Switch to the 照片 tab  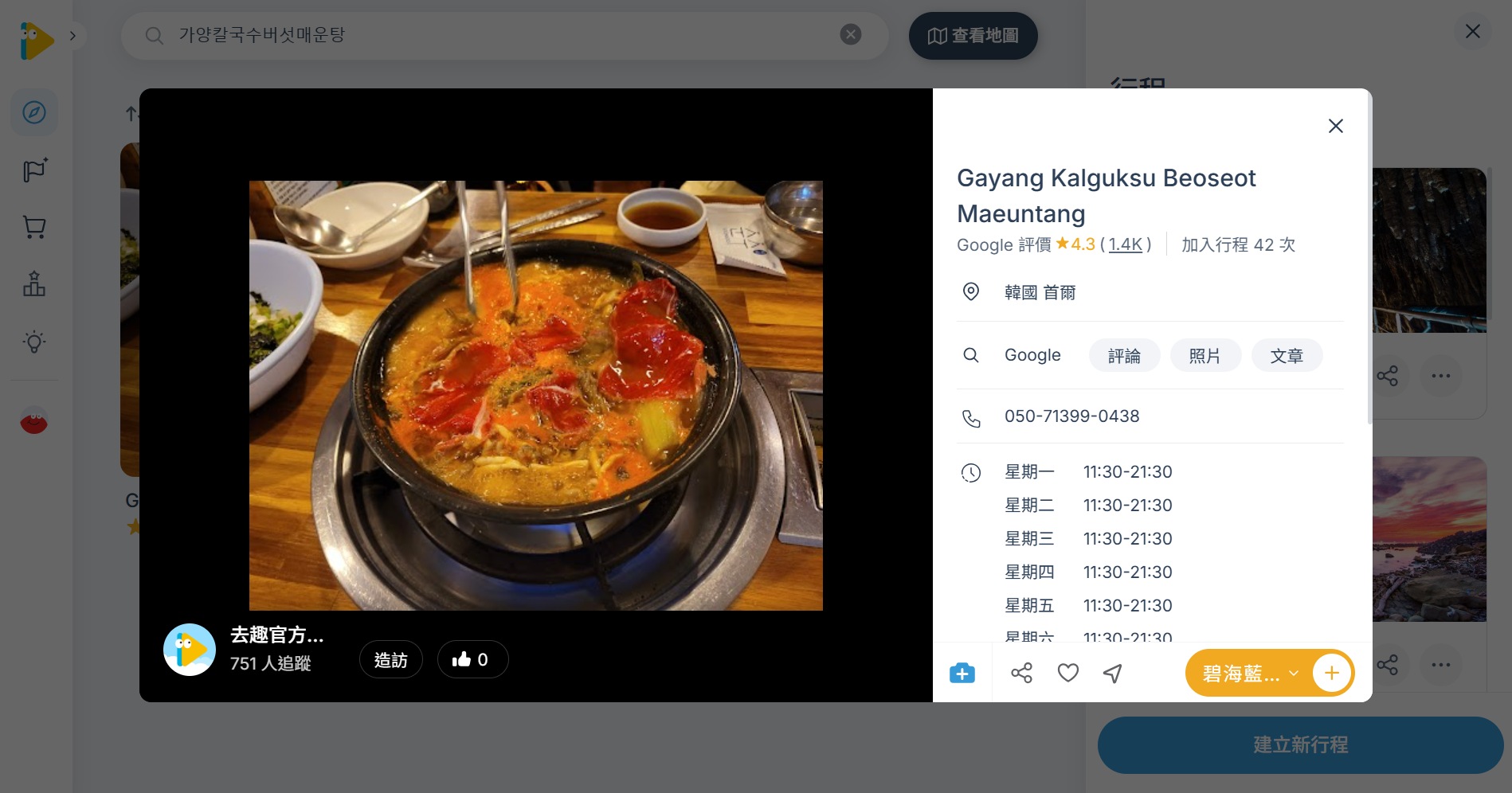(1205, 355)
